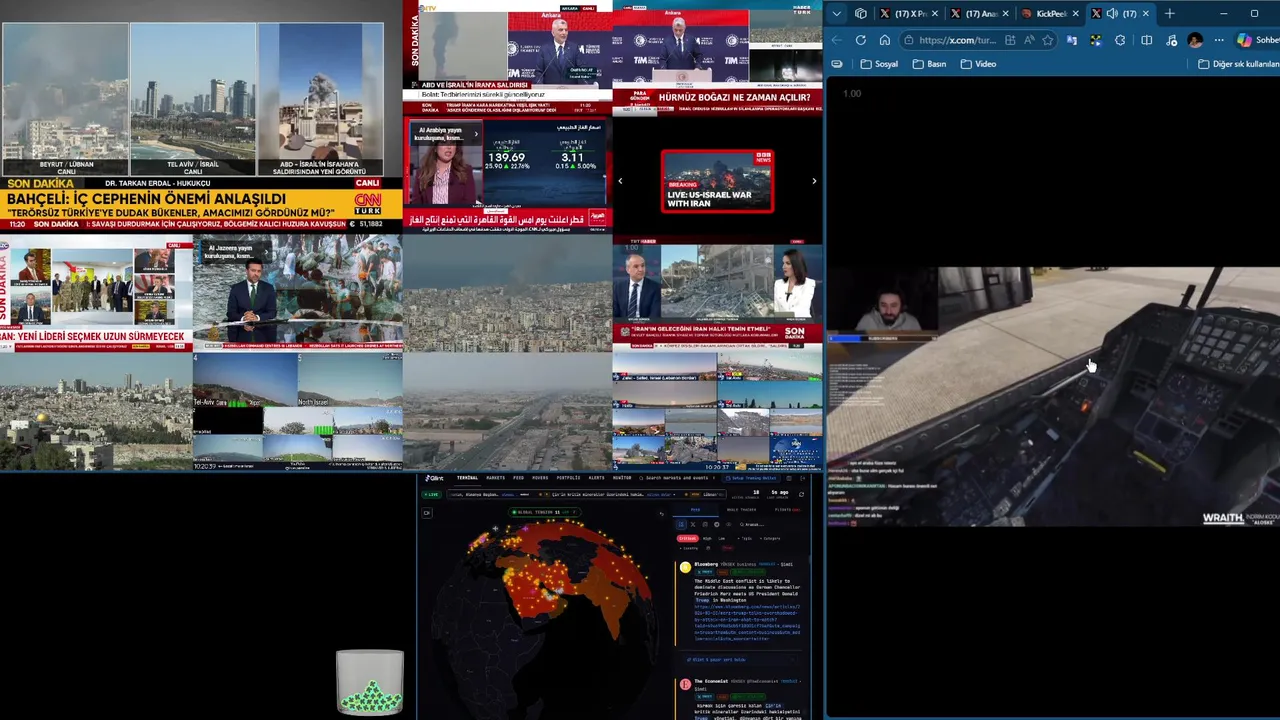Open the Video bookmarks folder
This screenshot has height=720, width=1280.
(978, 64)
